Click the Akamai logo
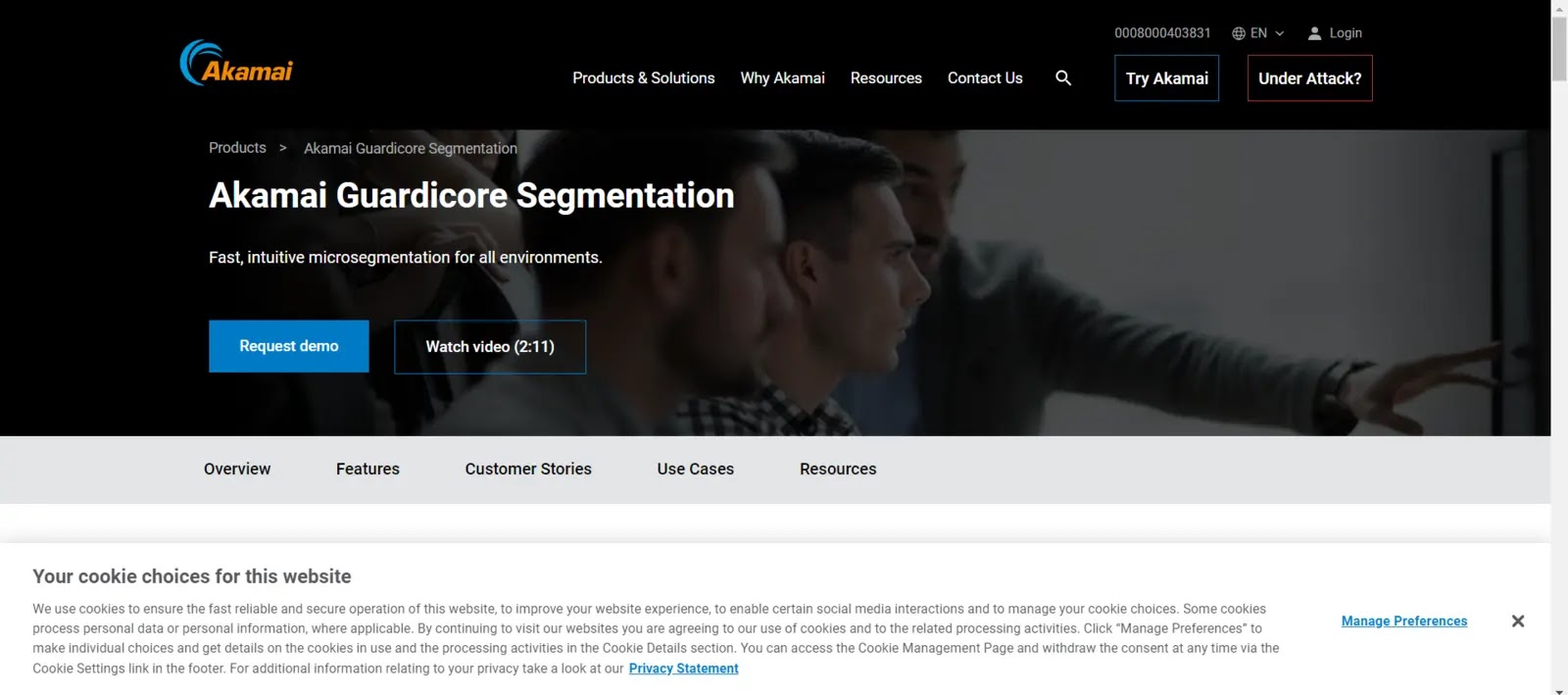This screenshot has width=1568, height=695. coord(236,64)
